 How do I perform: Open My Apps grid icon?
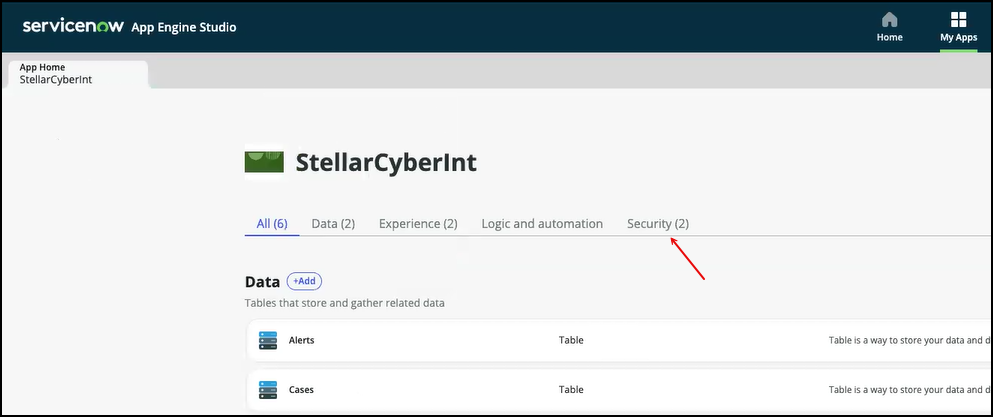click(x=958, y=20)
